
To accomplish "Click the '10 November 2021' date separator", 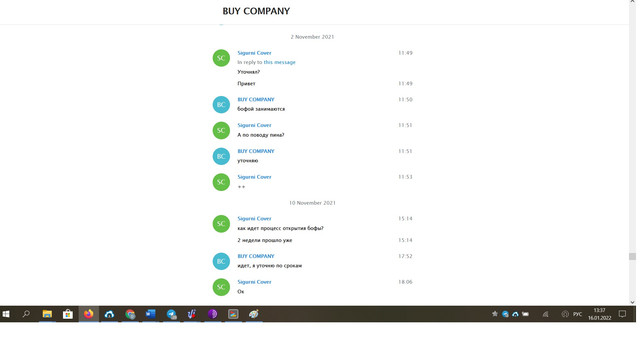I will point(312,203).
